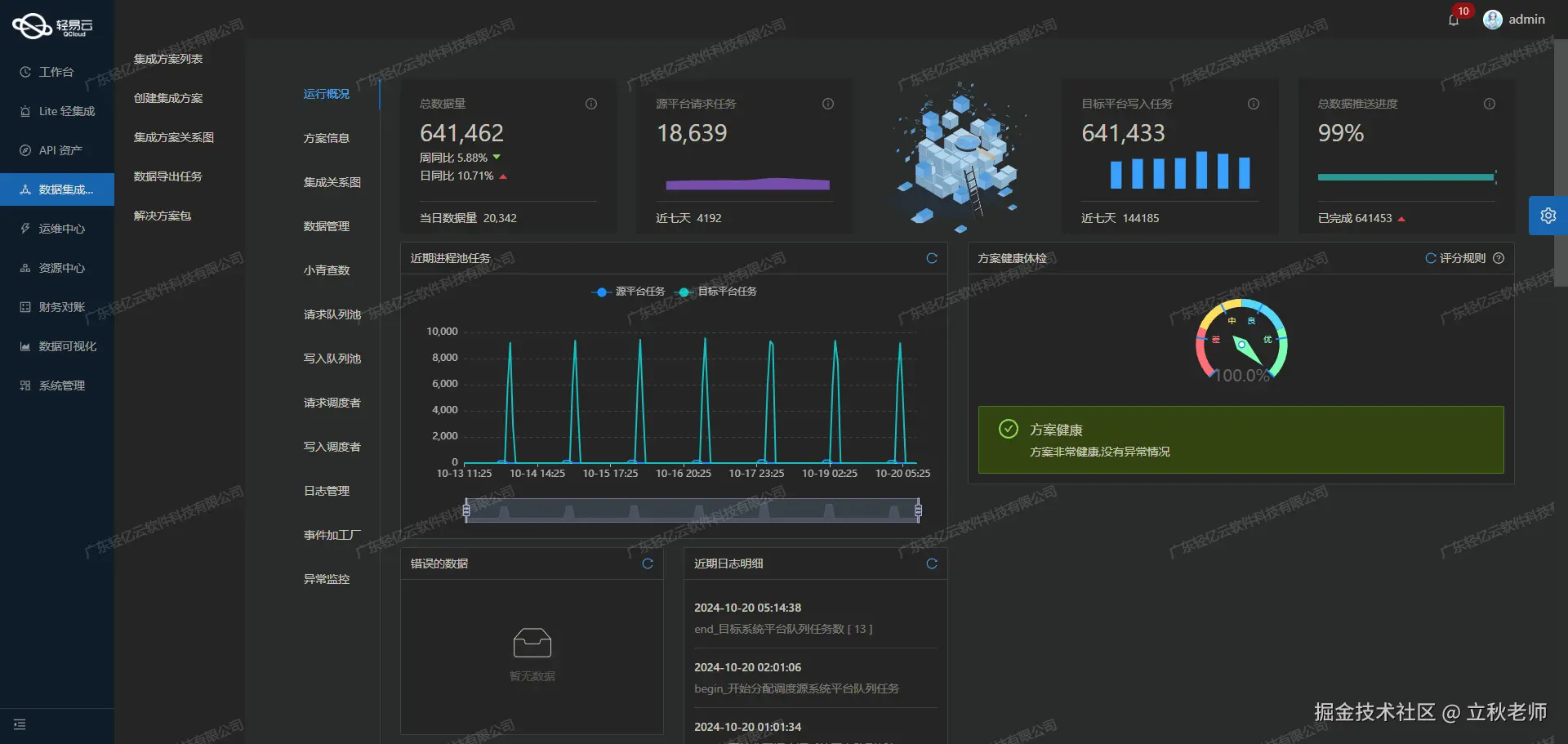
Task: Switch to 运行概况 tab
Action: (327, 94)
